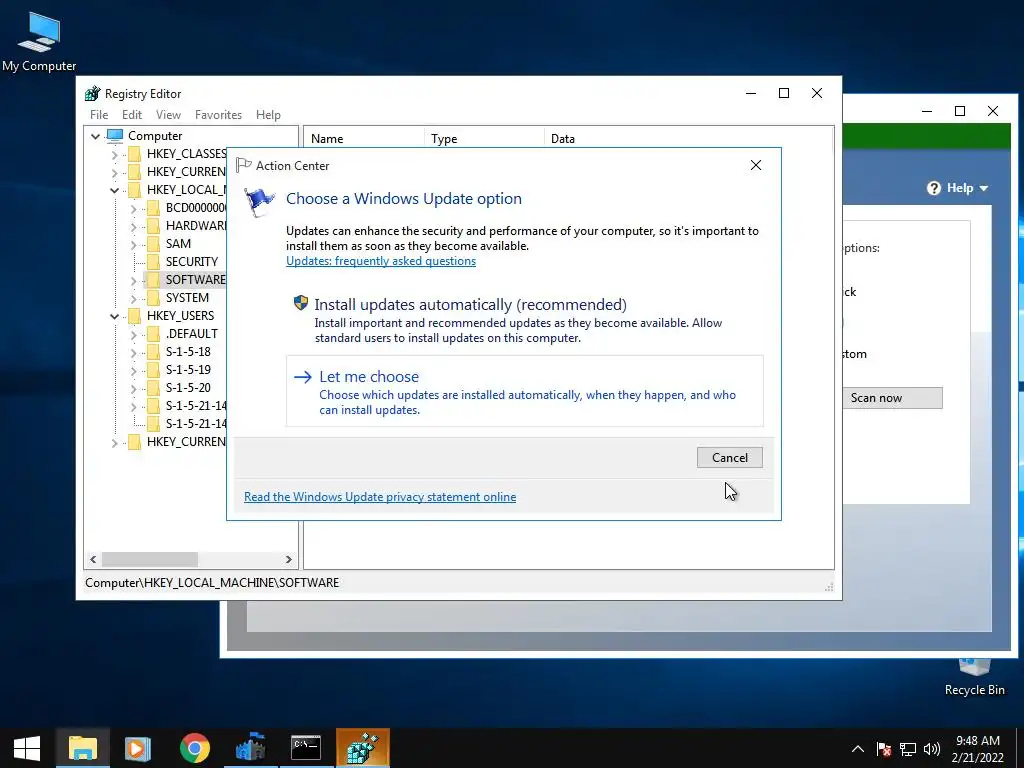
Task: Open the Help menu in Registry Editor
Action: (x=268, y=115)
